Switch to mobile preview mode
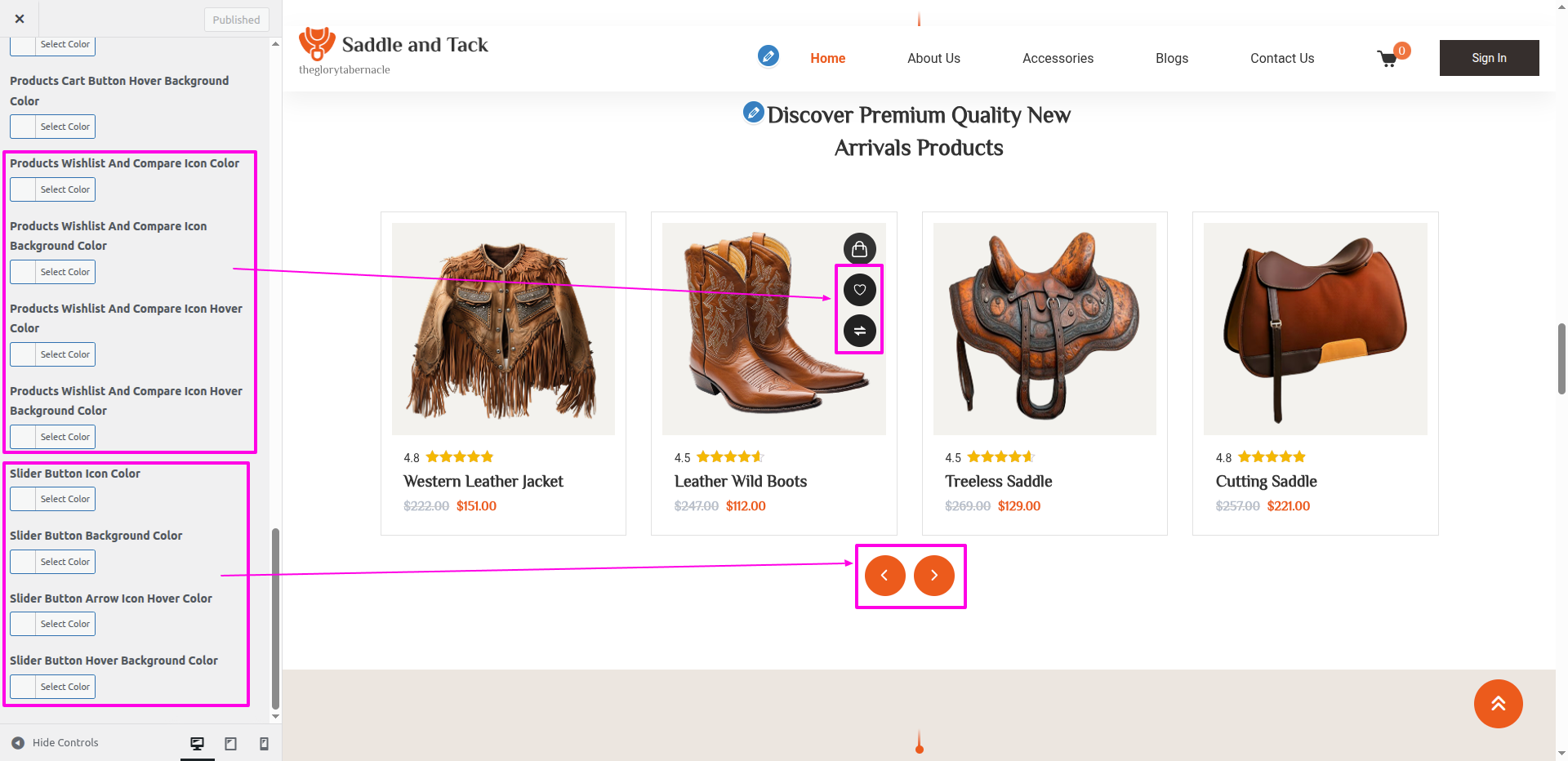The image size is (1568, 761). [264, 743]
